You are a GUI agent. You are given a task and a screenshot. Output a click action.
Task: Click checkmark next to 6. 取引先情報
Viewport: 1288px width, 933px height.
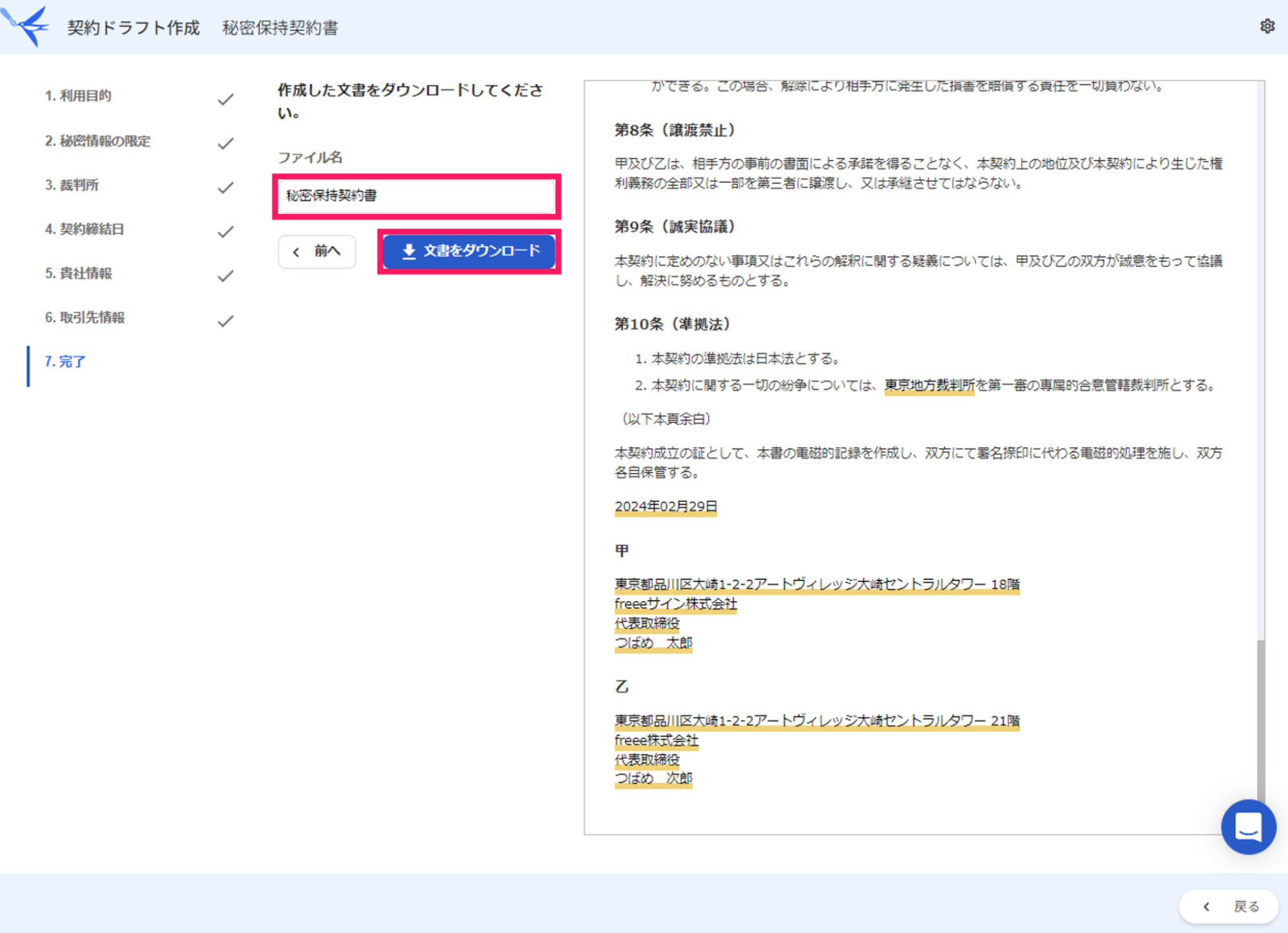point(226,320)
